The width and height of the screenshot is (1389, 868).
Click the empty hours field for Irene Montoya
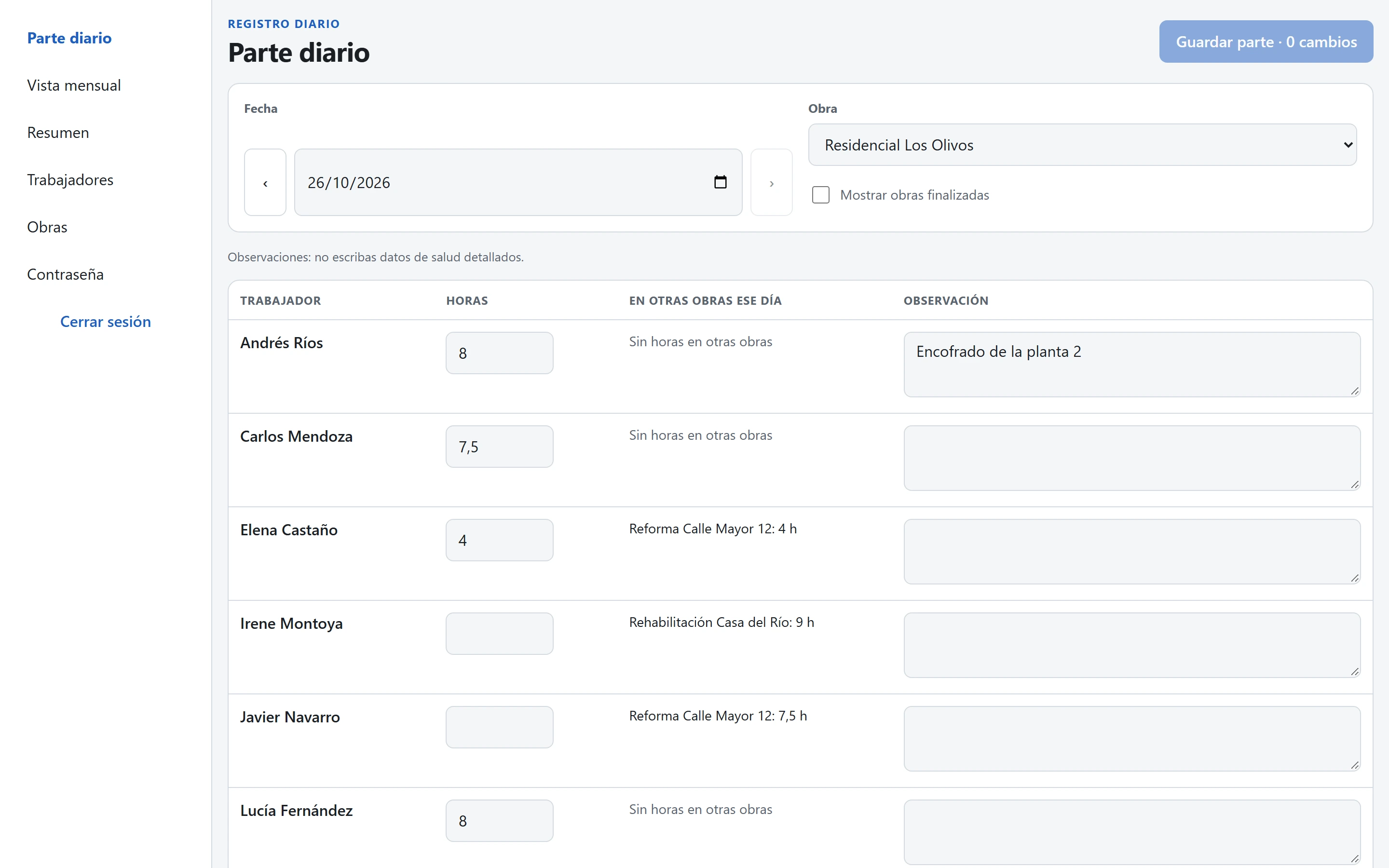click(x=499, y=634)
